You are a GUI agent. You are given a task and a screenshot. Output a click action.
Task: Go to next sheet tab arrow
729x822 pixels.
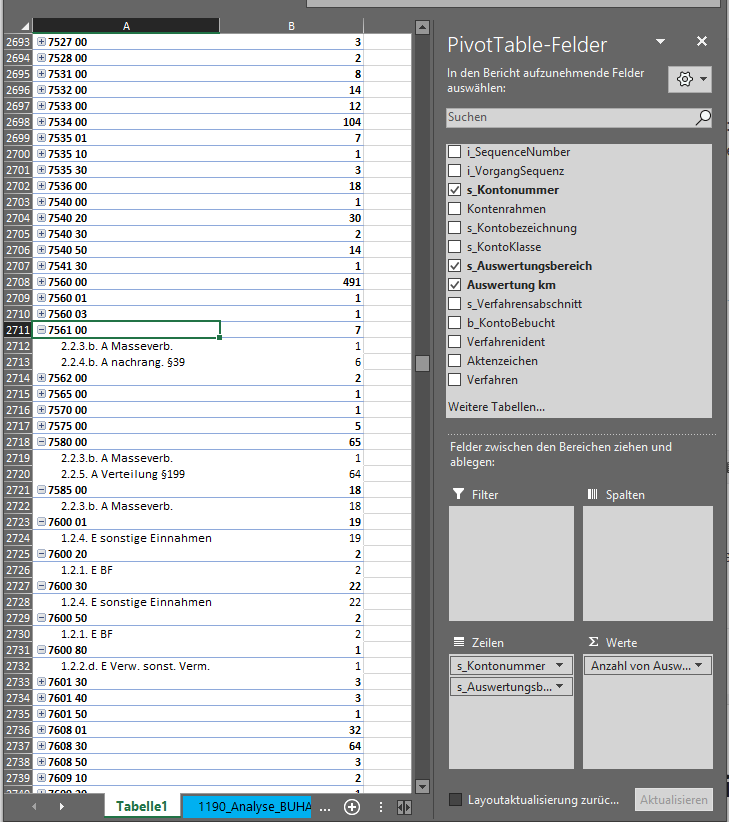(x=61, y=807)
